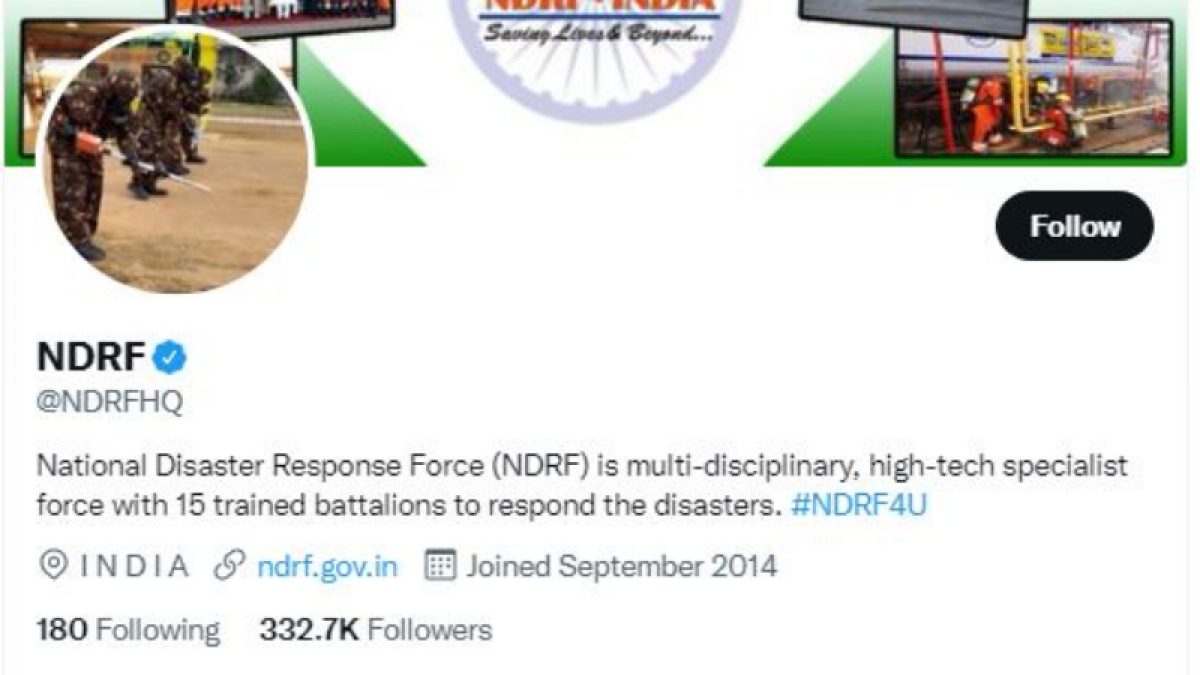View the 332.7K Followers list
The height and width of the screenshot is (675, 1200).
point(376,630)
